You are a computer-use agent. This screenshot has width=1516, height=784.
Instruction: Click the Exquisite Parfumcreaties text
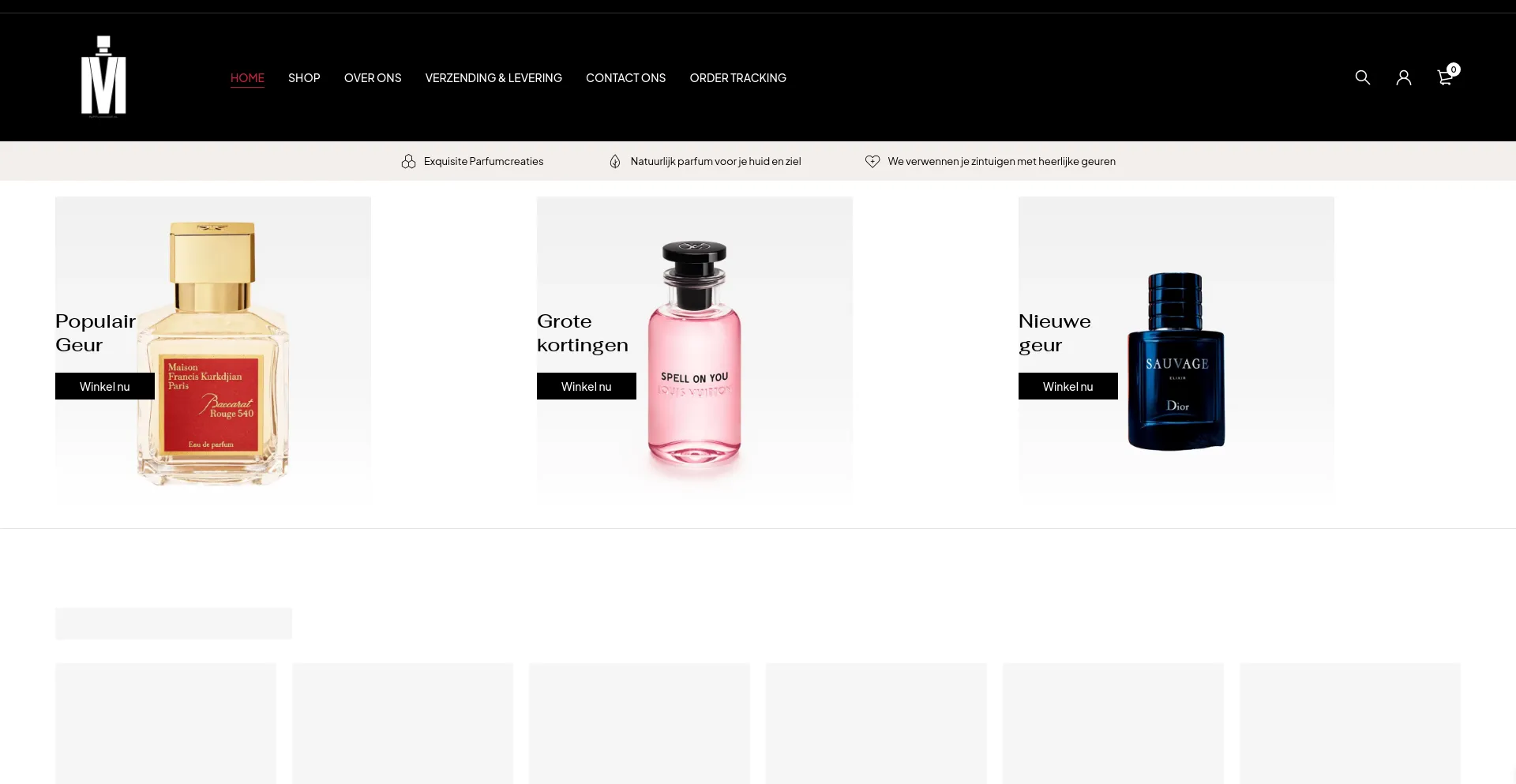pyautogui.click(x=483, y=161)
